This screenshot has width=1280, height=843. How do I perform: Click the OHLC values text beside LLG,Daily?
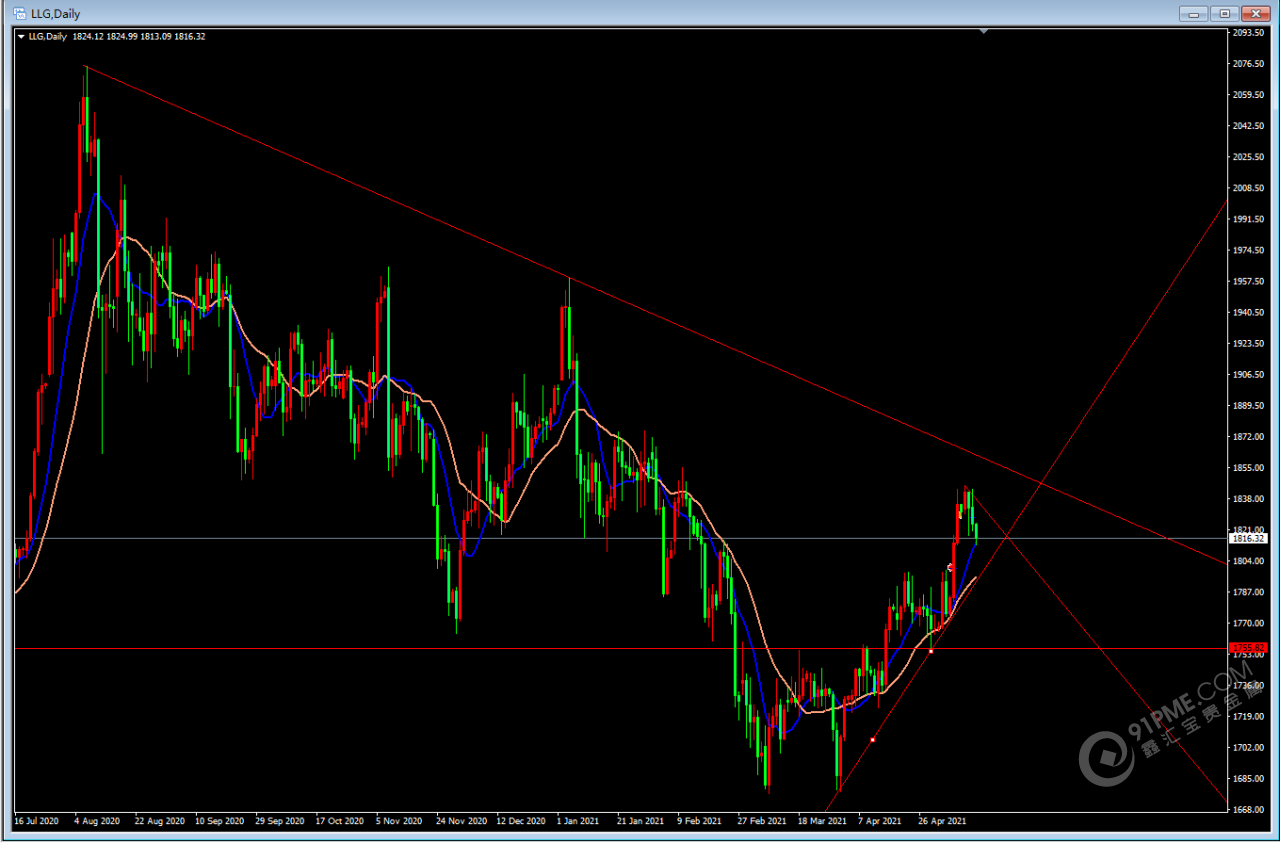pos(139,36)
